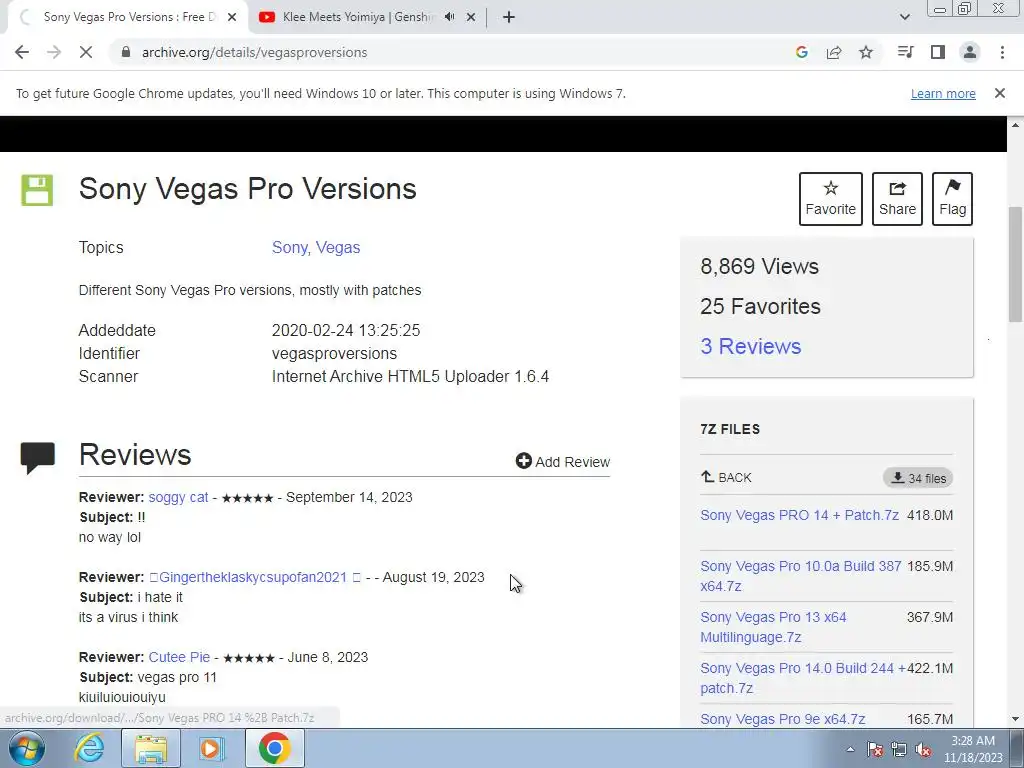This screenshot has width=1024, height=768.
Task: Select the Sony Vegas Pro Versions tab
Action: coord(128,17)
